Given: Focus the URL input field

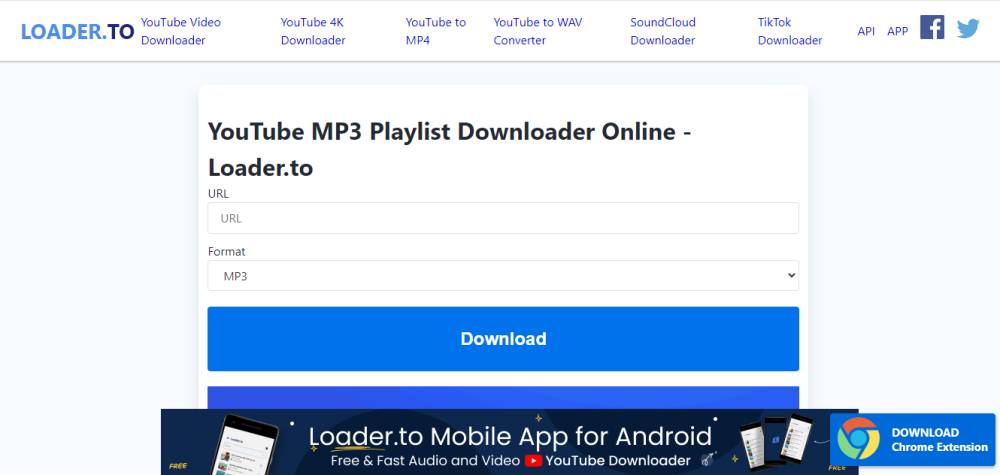Looking at the screenshot, I should click(x=503, y=218).
